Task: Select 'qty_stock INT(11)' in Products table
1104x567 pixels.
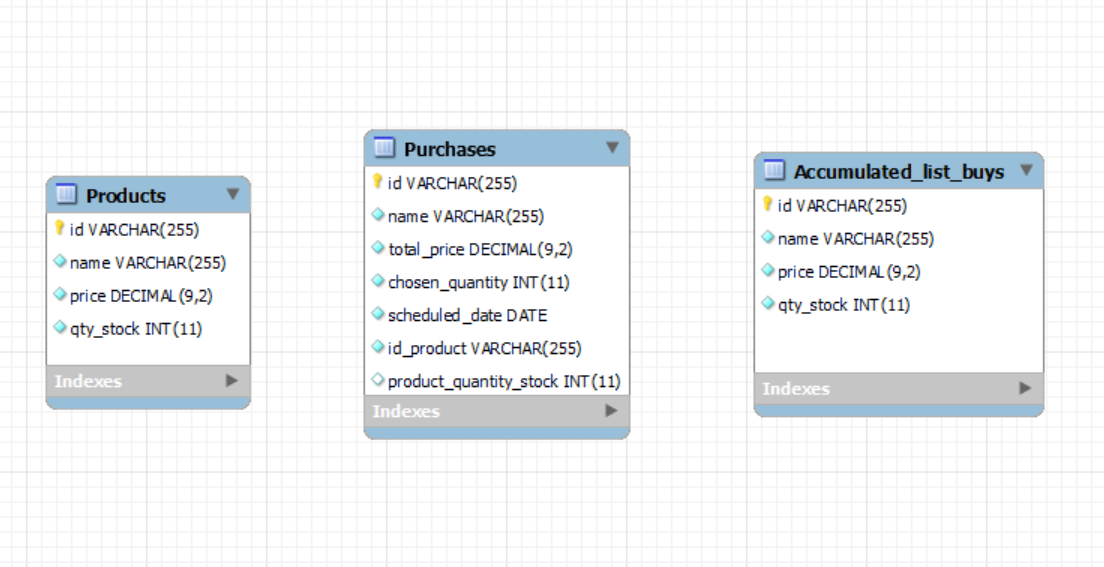Action: [136, 329]
